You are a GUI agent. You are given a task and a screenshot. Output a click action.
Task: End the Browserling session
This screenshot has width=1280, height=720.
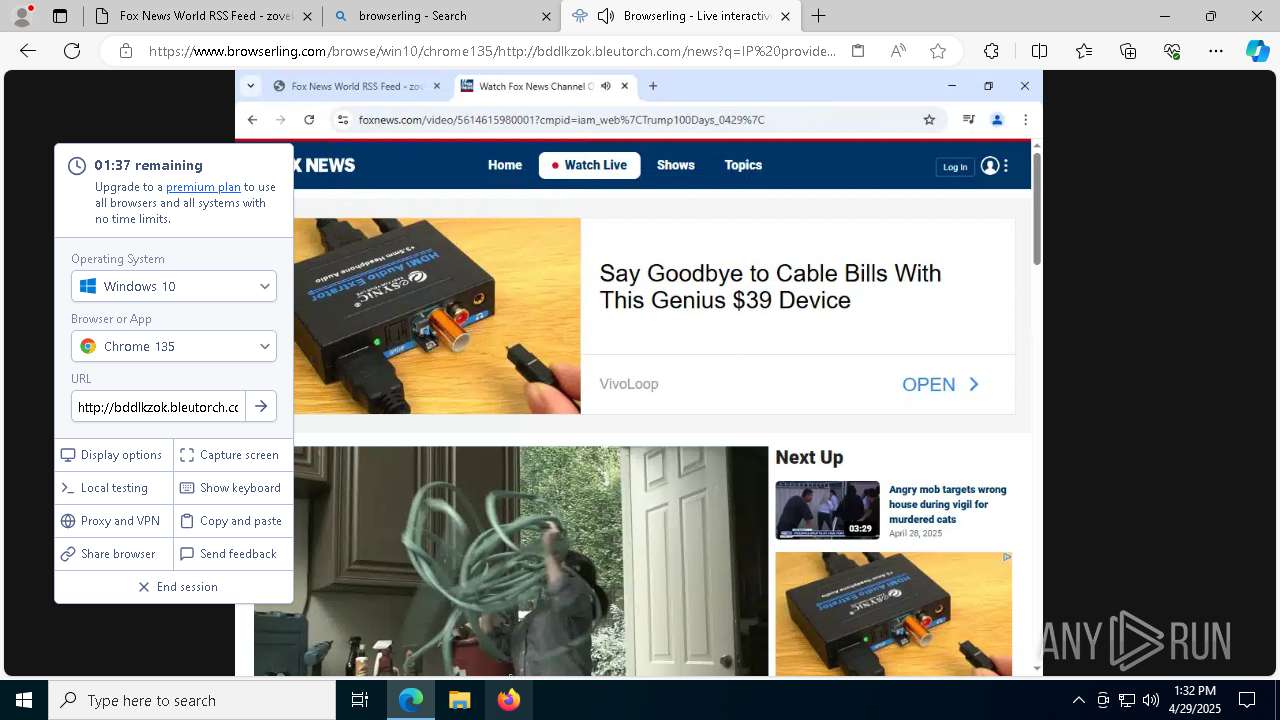174,587
